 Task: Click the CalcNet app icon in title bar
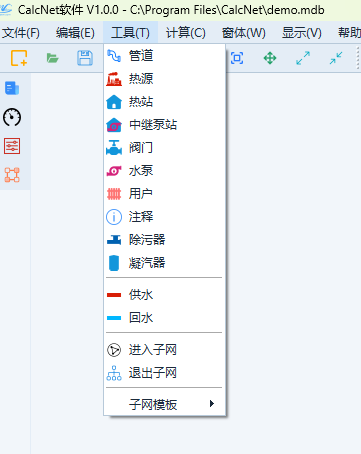coord(6,10)
